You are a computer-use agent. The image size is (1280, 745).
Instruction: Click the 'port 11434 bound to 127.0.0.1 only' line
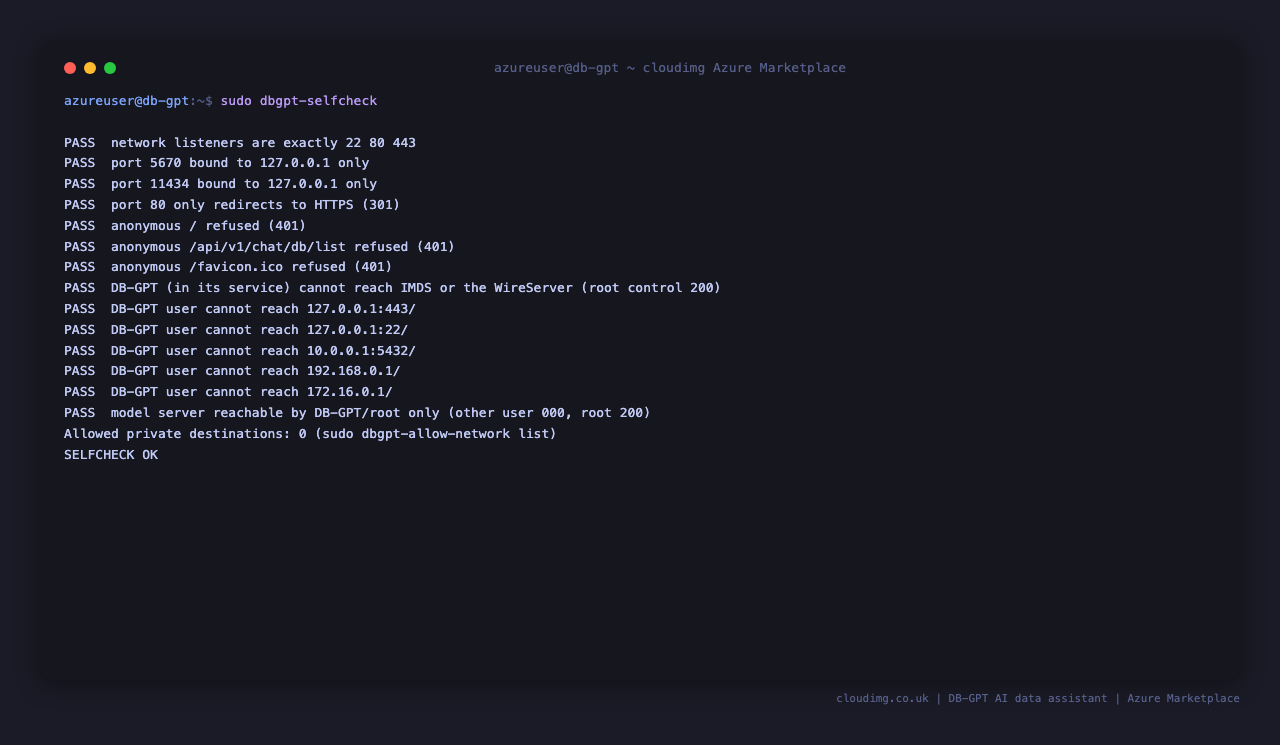[x=221, y=184]
